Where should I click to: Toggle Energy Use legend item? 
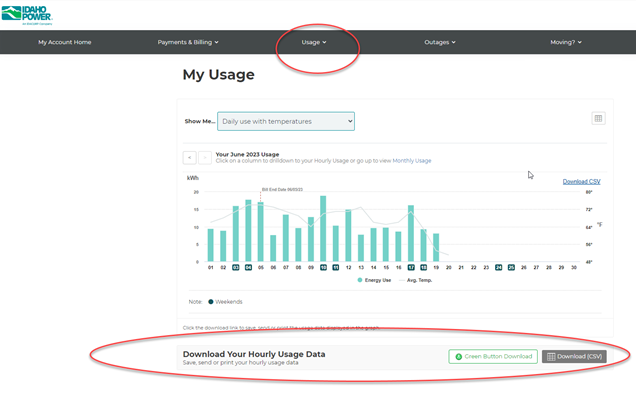(374, 280)
